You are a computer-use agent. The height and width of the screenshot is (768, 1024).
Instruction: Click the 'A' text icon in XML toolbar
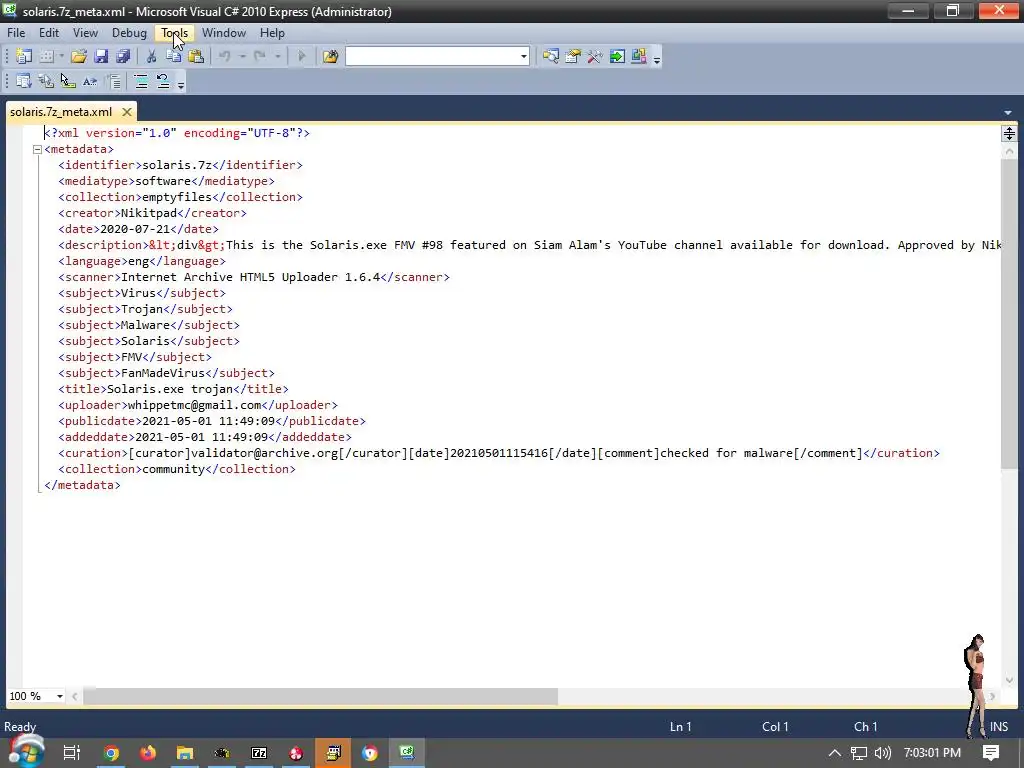point(89,82)
